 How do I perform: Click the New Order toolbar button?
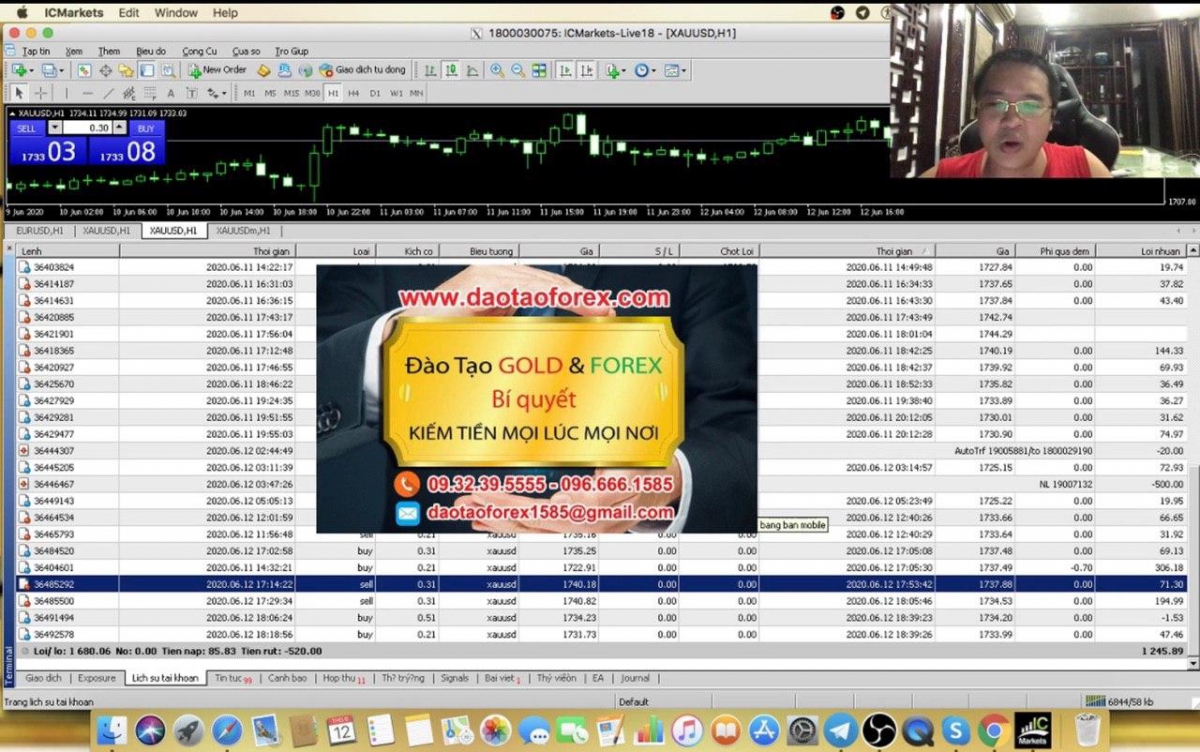pyautogui.click(x=217, y=70)
